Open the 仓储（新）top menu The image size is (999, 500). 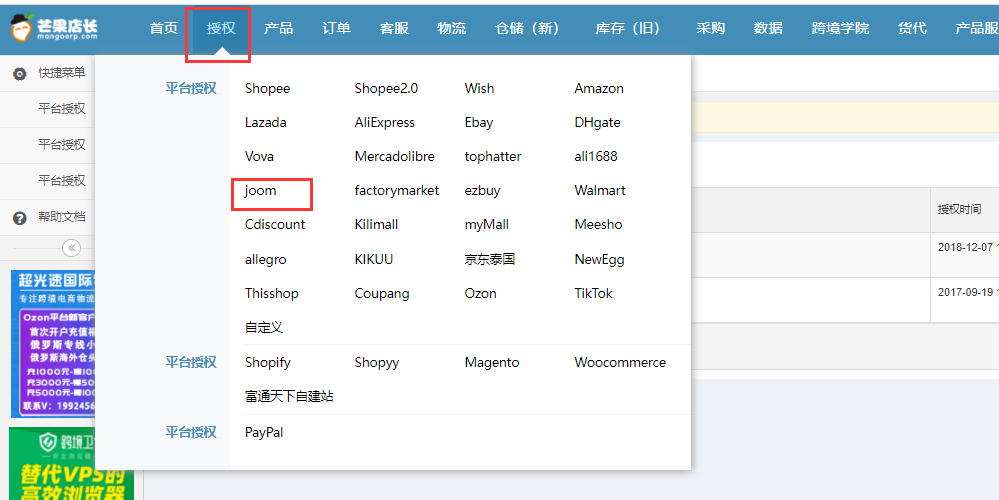click(x=528, y=28)
